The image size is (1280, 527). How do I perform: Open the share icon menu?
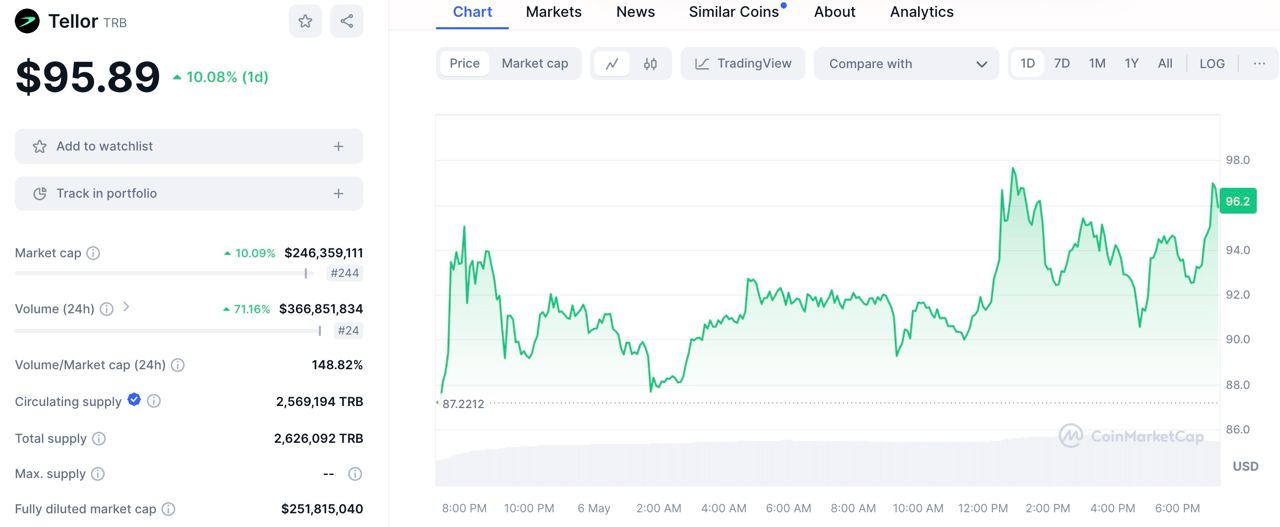pos(346,21)
